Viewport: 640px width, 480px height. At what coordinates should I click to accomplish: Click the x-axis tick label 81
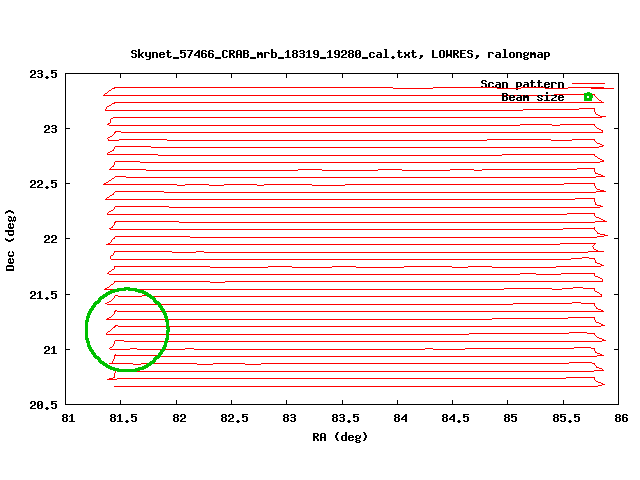click(x=68, y=418)
